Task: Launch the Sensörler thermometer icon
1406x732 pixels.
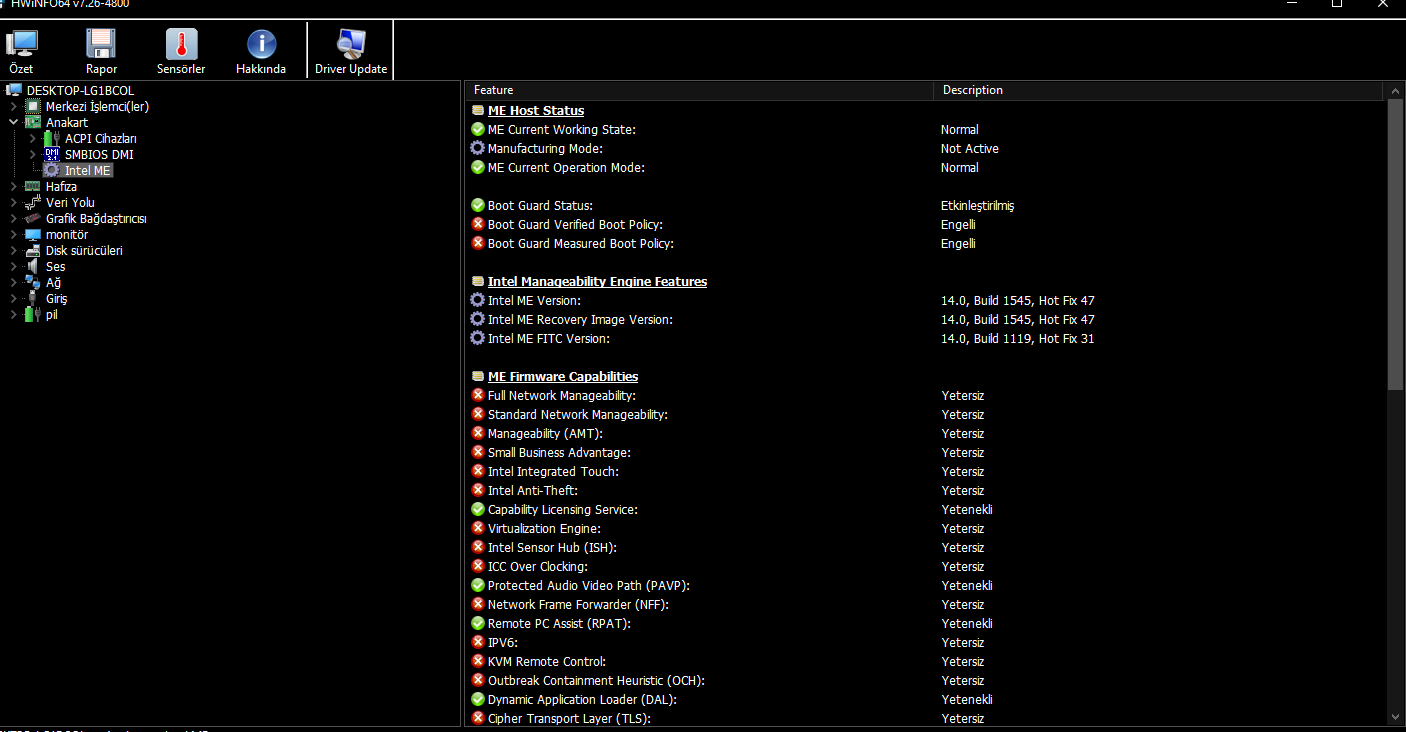Action: click(181, 44)
